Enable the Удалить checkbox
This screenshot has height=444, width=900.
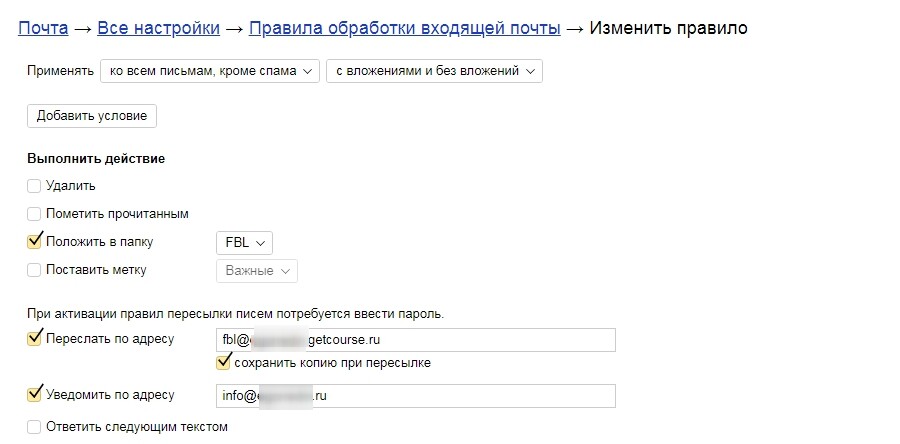coord(35,186)
